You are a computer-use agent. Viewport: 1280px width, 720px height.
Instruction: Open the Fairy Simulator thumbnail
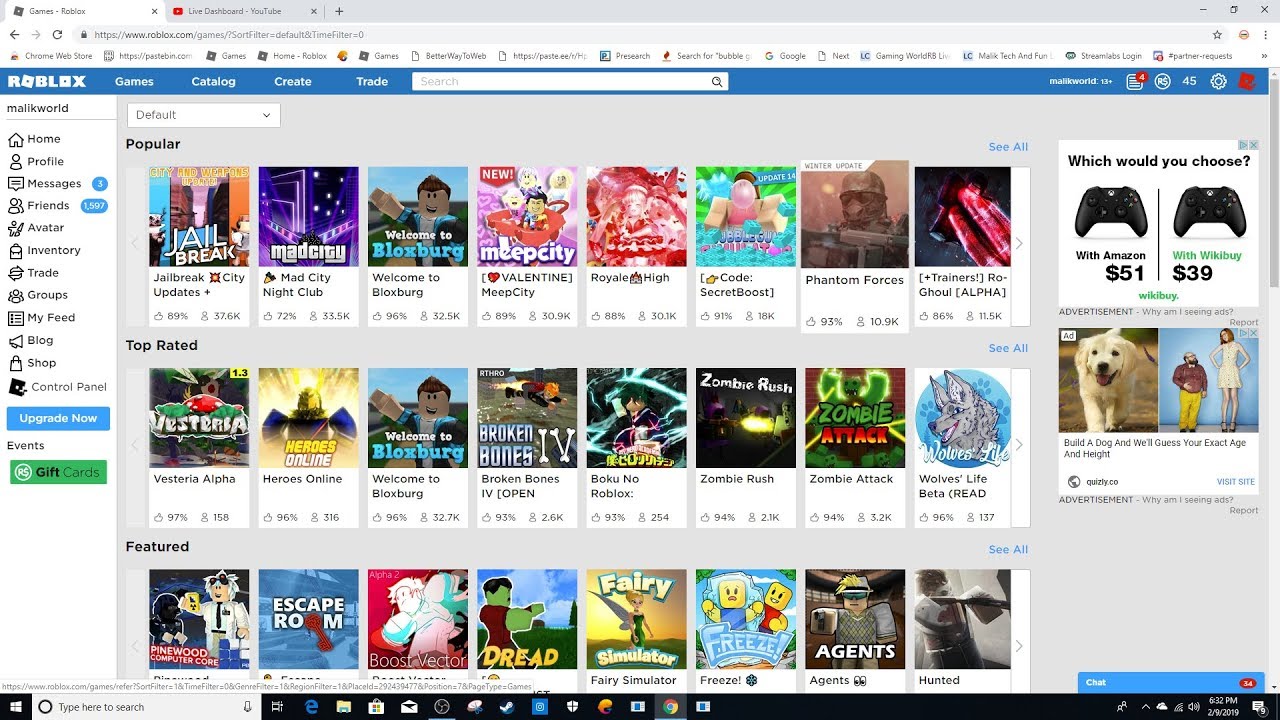[x=636, y=619]
